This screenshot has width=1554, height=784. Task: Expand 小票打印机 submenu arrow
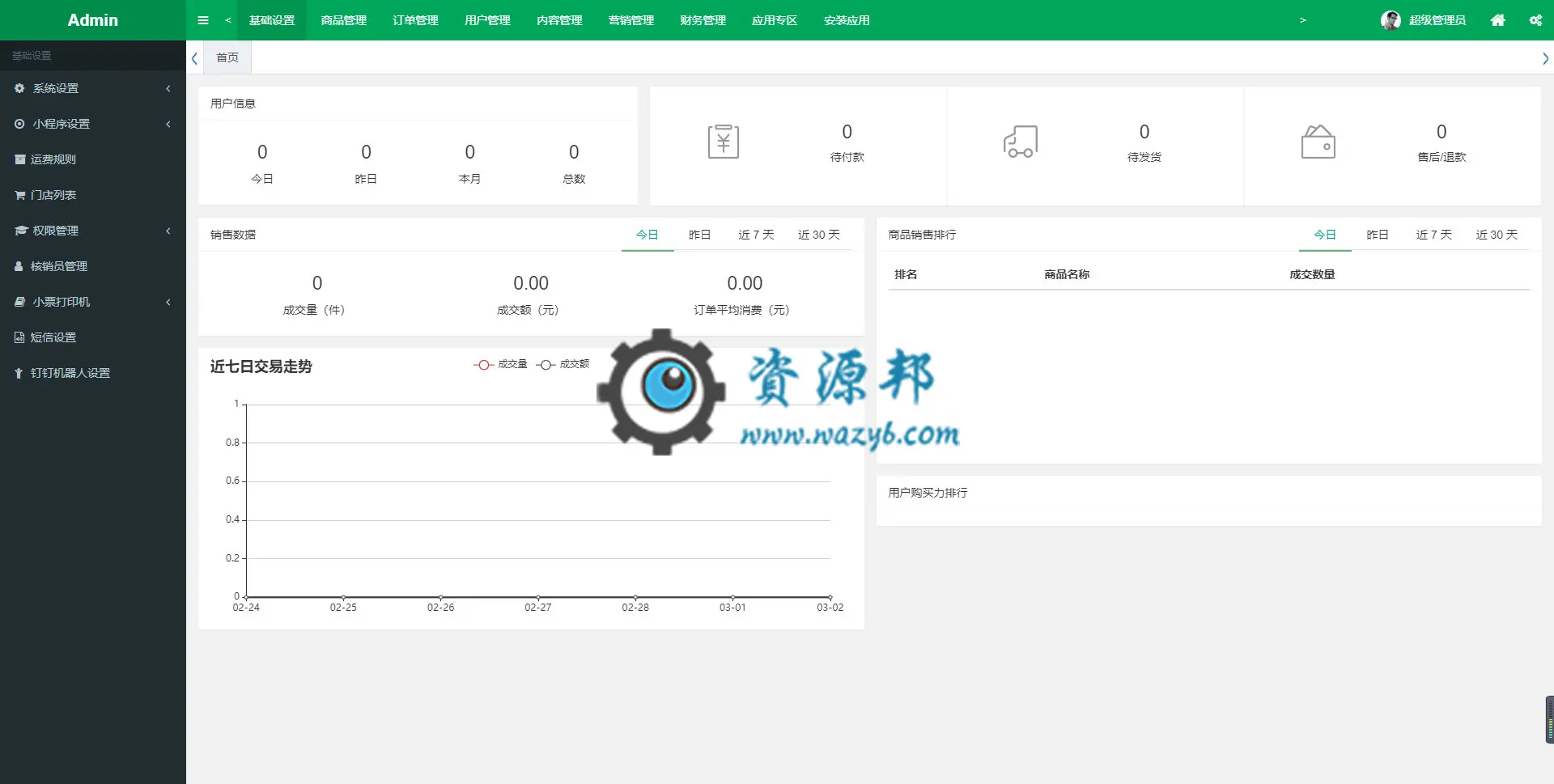click(x=168, y=302)
